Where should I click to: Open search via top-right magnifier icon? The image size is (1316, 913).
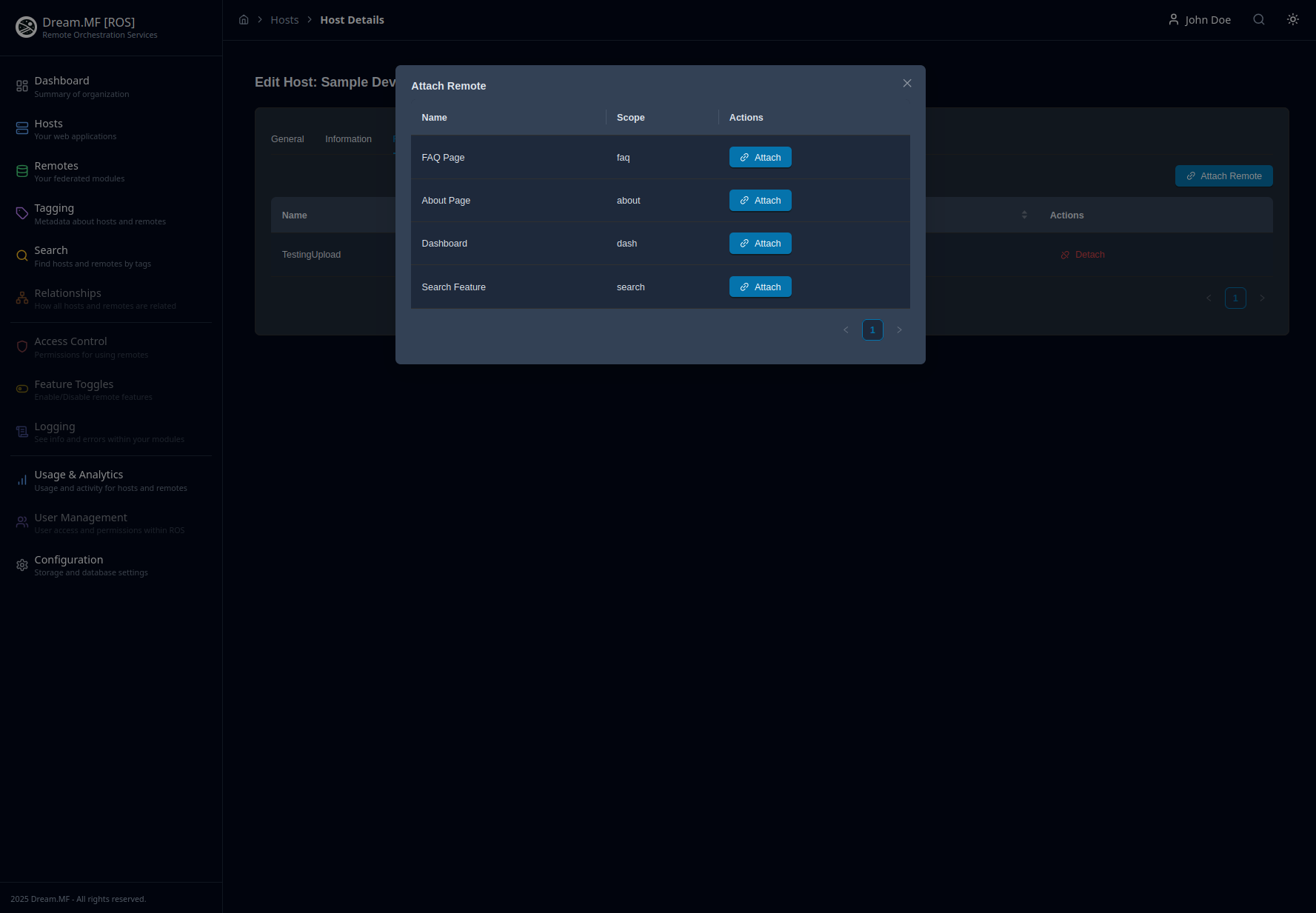tap(1258, 20)
